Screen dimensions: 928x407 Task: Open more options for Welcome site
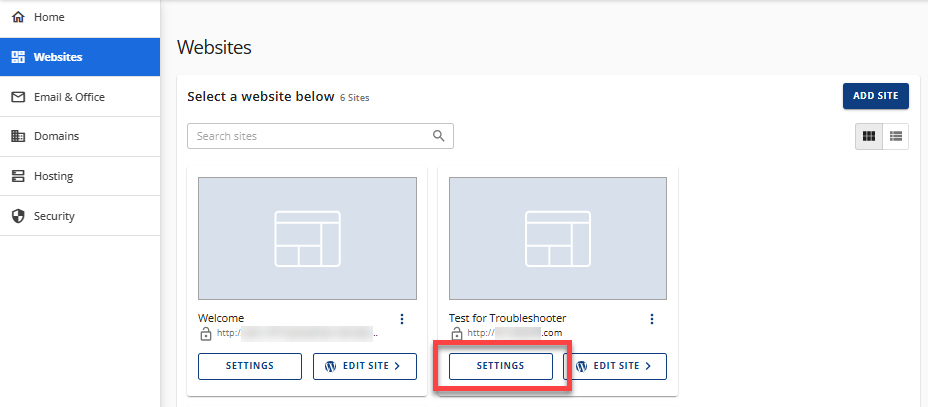tap(402, 319)
